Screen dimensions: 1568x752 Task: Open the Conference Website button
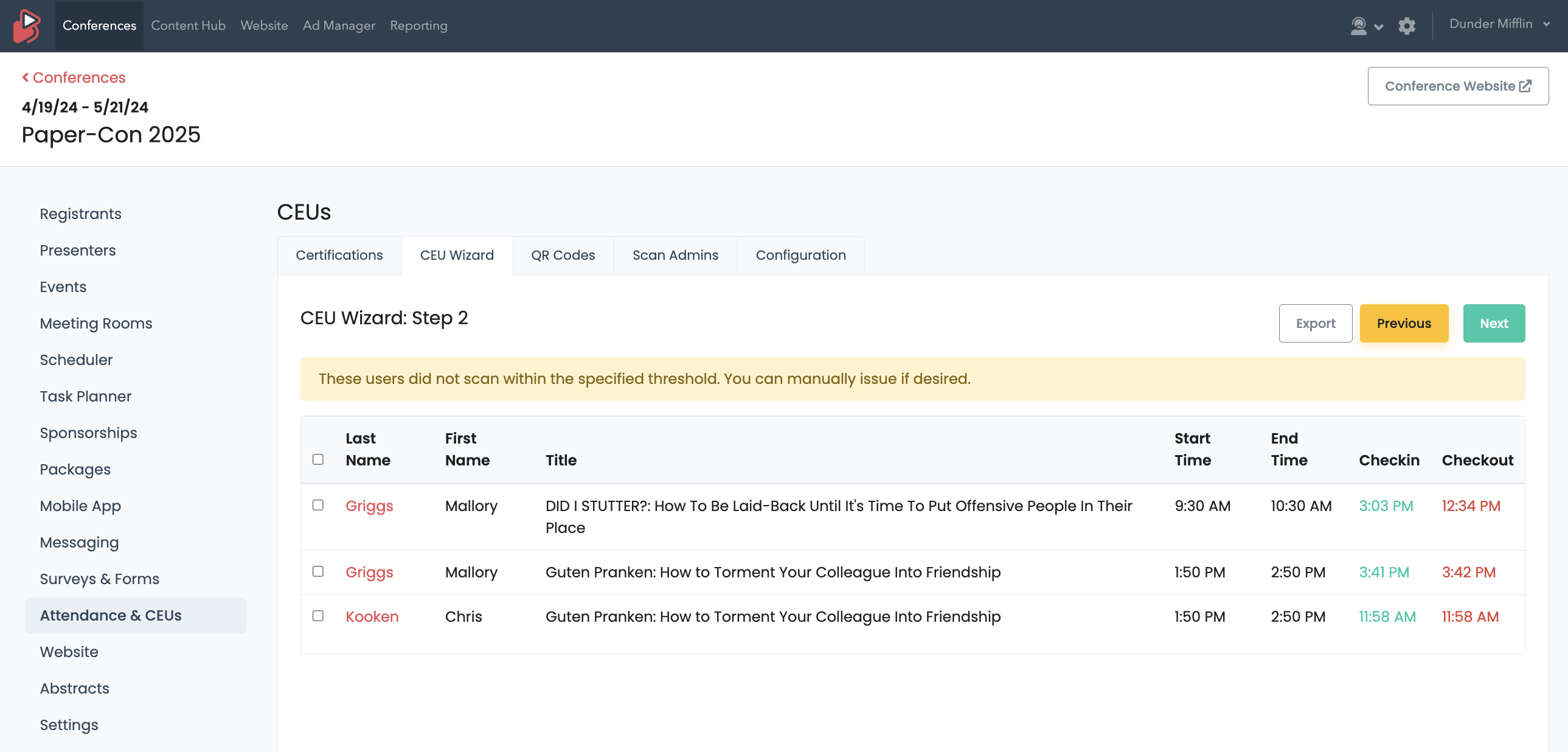coord(1457,86)
